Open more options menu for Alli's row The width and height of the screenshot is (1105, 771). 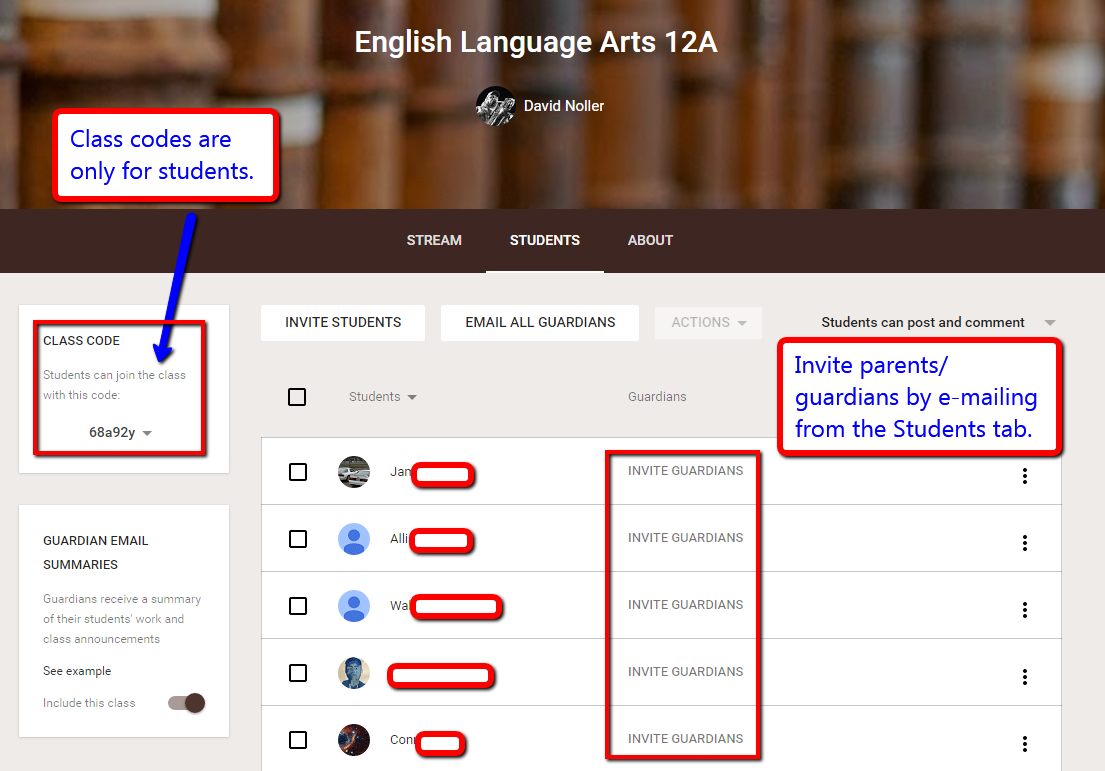pyautogui.click(x=1025, y=543)
